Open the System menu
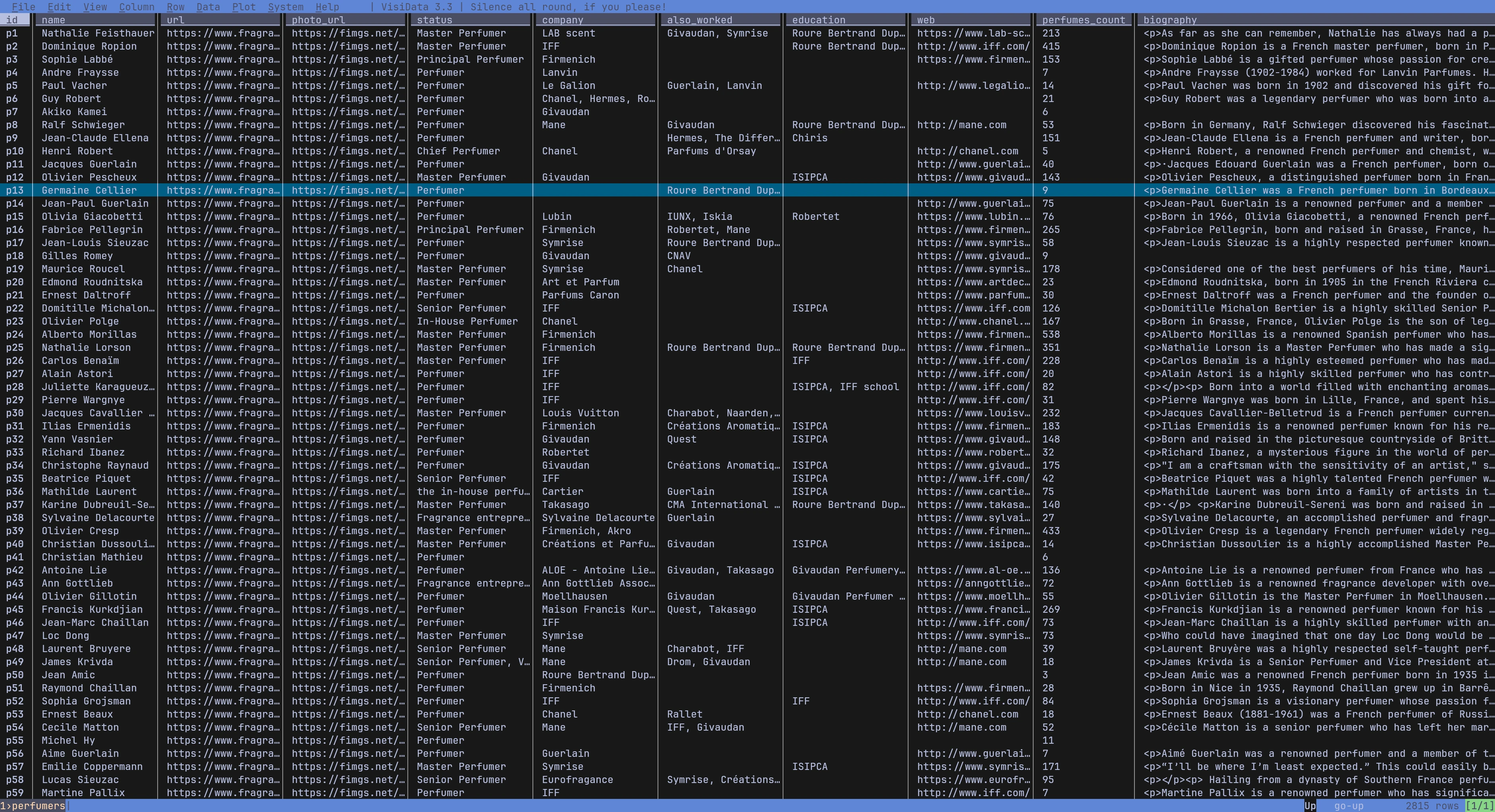The width and height of the screenshot is (1495, 812). point(285,7)
